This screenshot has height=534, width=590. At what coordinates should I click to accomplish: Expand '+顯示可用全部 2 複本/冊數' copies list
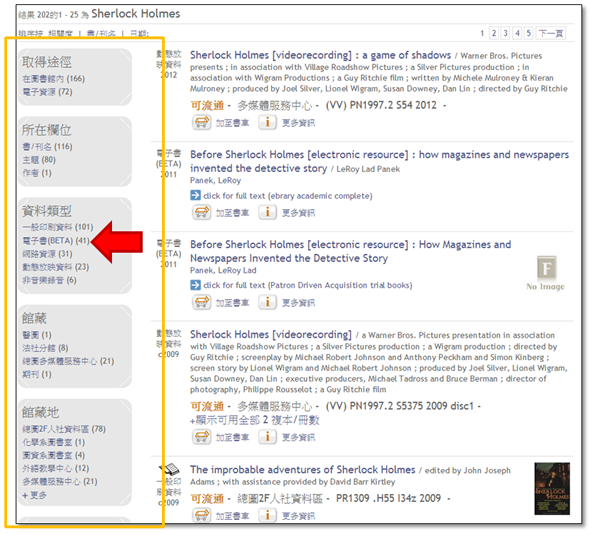coord(255,420)
